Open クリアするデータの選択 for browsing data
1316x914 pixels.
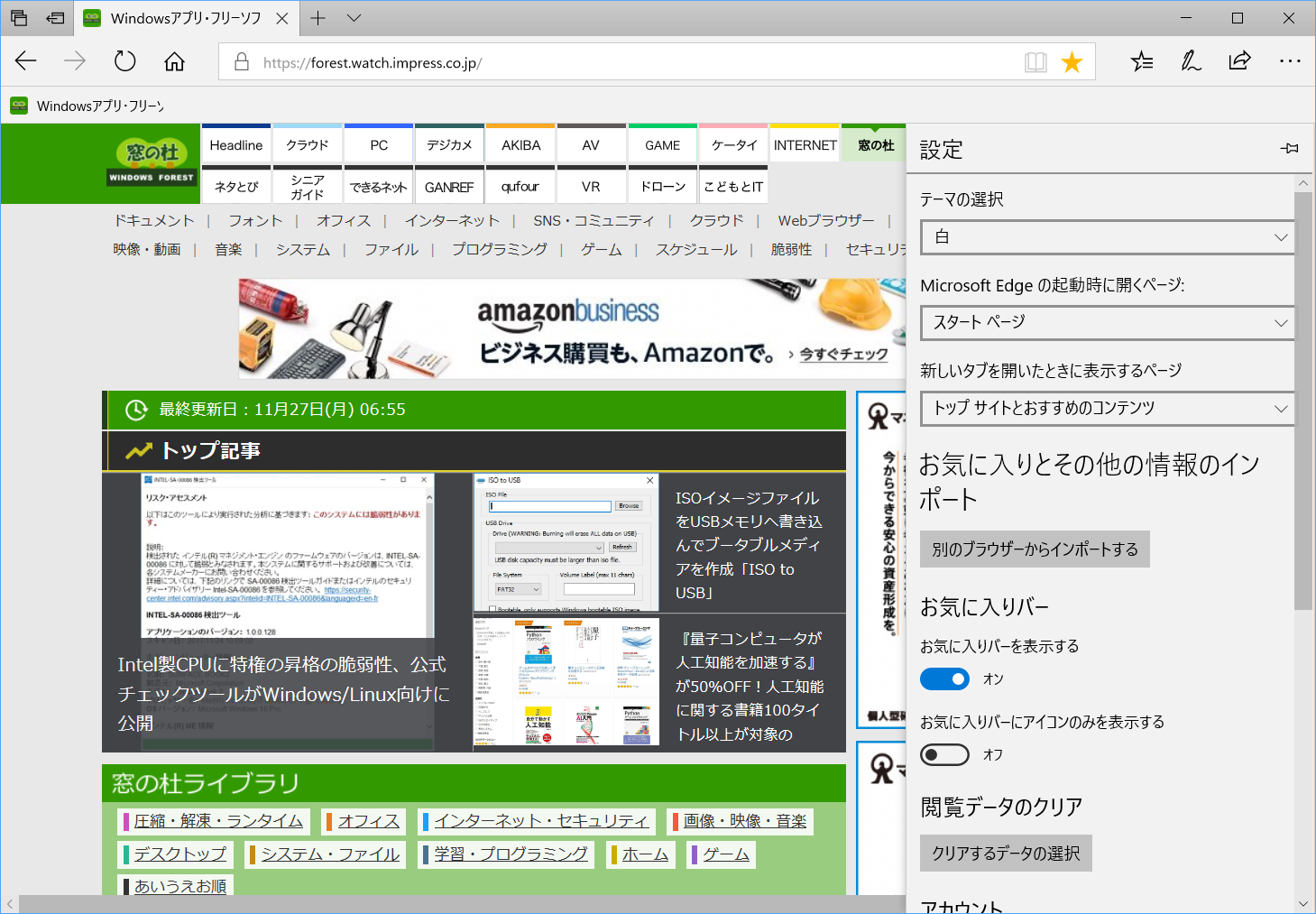1005,853
